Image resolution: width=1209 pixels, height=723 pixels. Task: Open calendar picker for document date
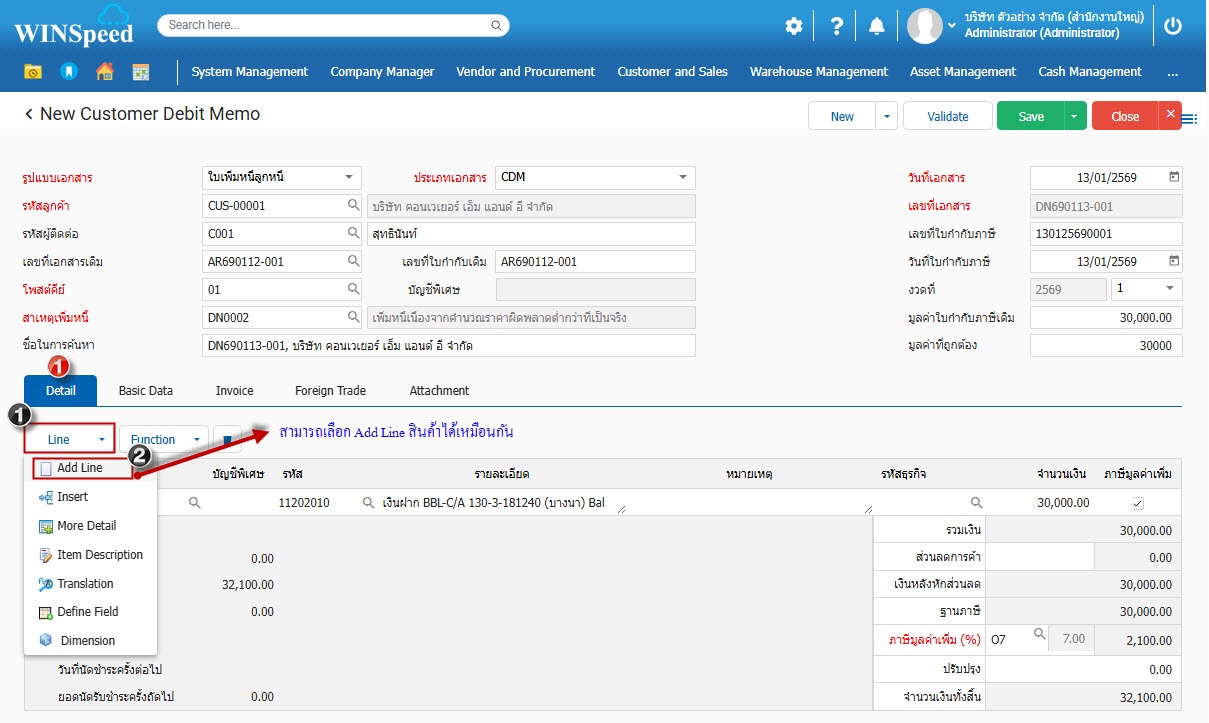tap(1174, 177)
